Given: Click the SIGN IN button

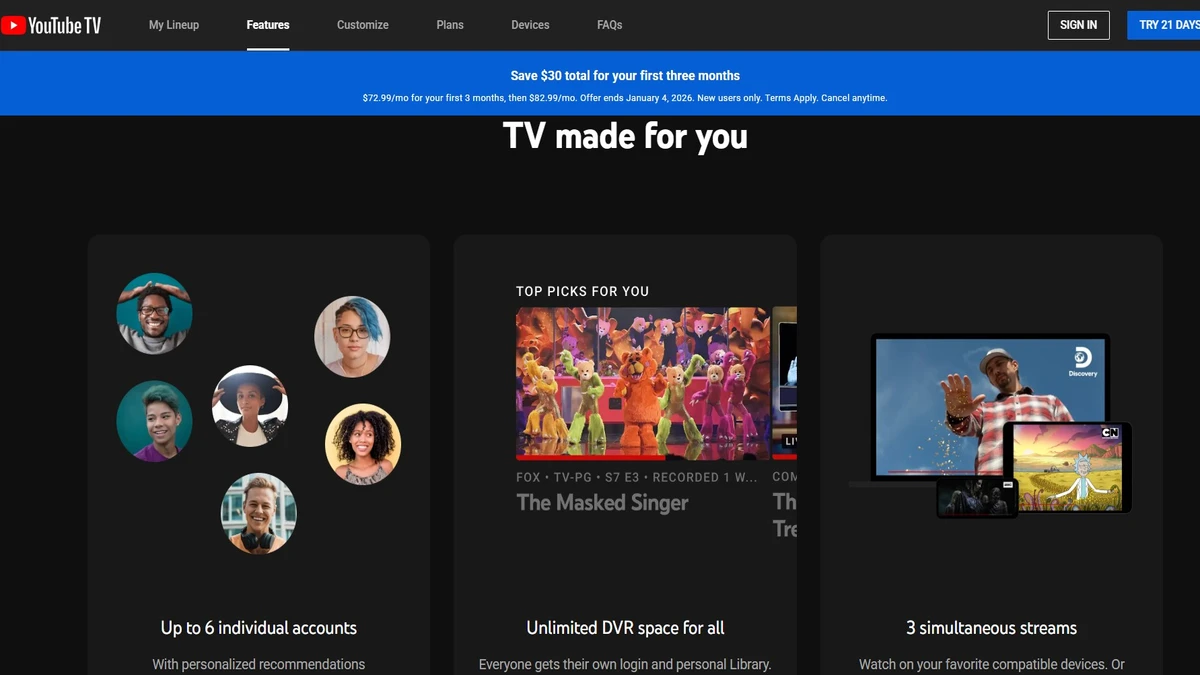Looking at the screenshot, I should (1078, 25).
